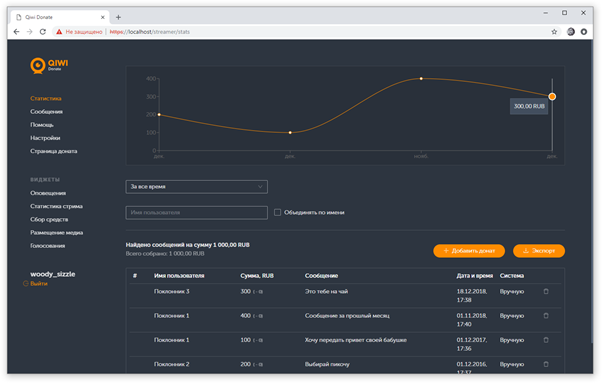Log out via Выйти link
The height and width of the screenshot is (383, 602).
click(x=39, y=284)
